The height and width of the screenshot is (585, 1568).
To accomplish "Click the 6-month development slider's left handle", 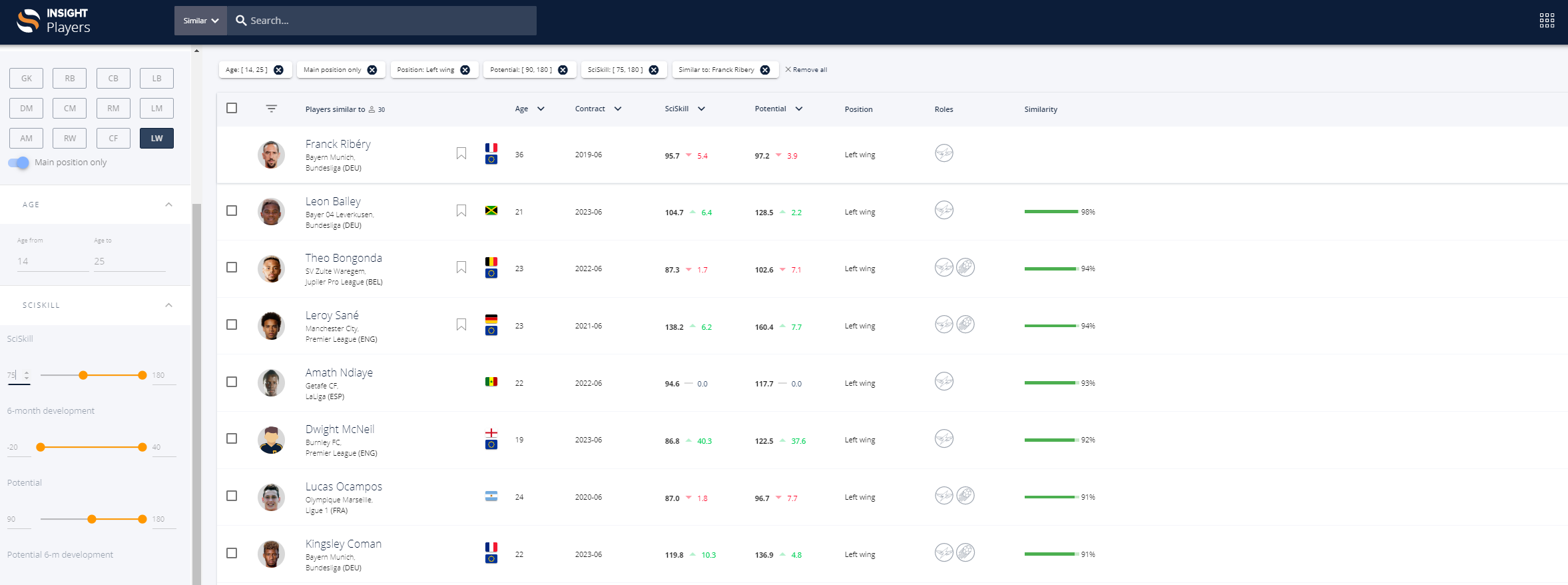I will (41, 447).
